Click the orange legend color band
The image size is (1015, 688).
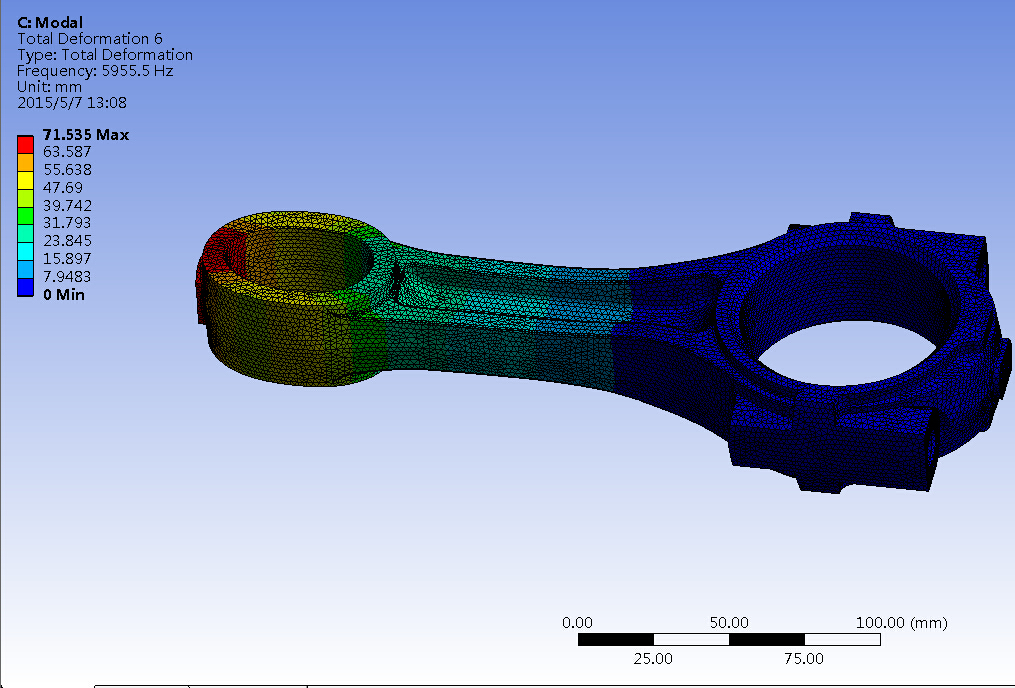[x=25, y=162]
